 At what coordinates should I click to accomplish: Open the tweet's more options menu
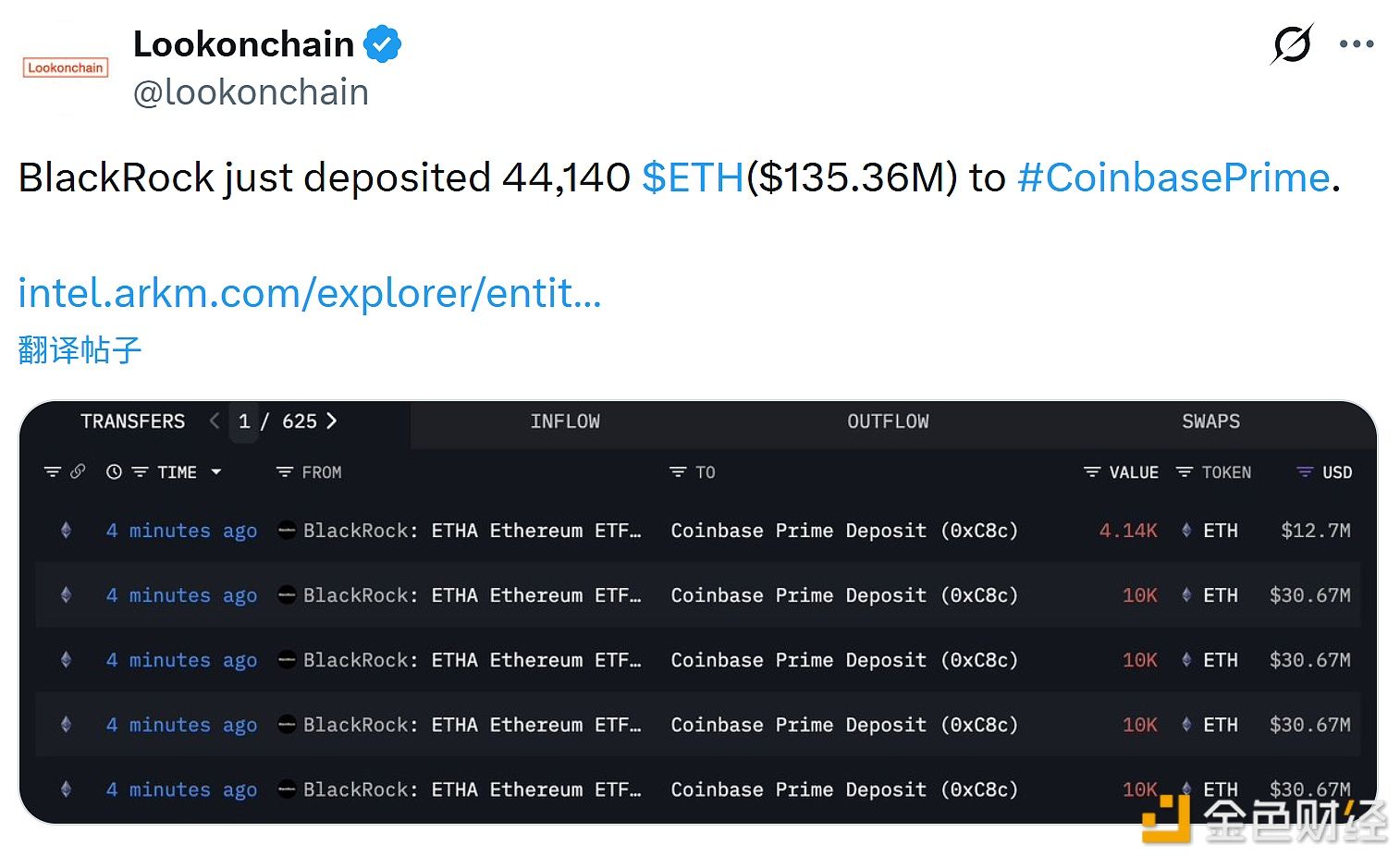click(1356, 43)
